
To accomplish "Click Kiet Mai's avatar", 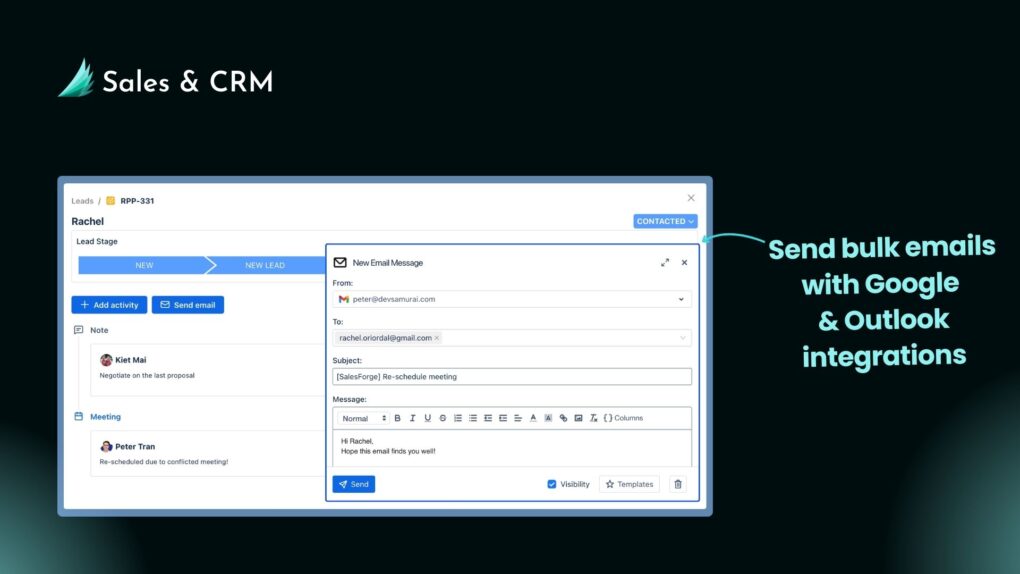I will (x=106, y=360).
